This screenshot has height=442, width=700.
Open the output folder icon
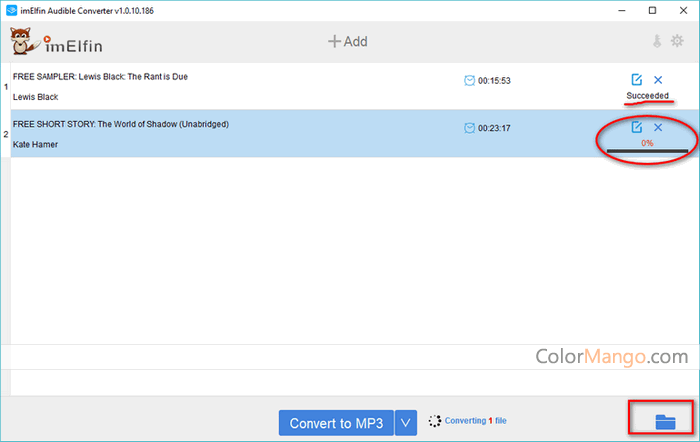tap(663, 422)
